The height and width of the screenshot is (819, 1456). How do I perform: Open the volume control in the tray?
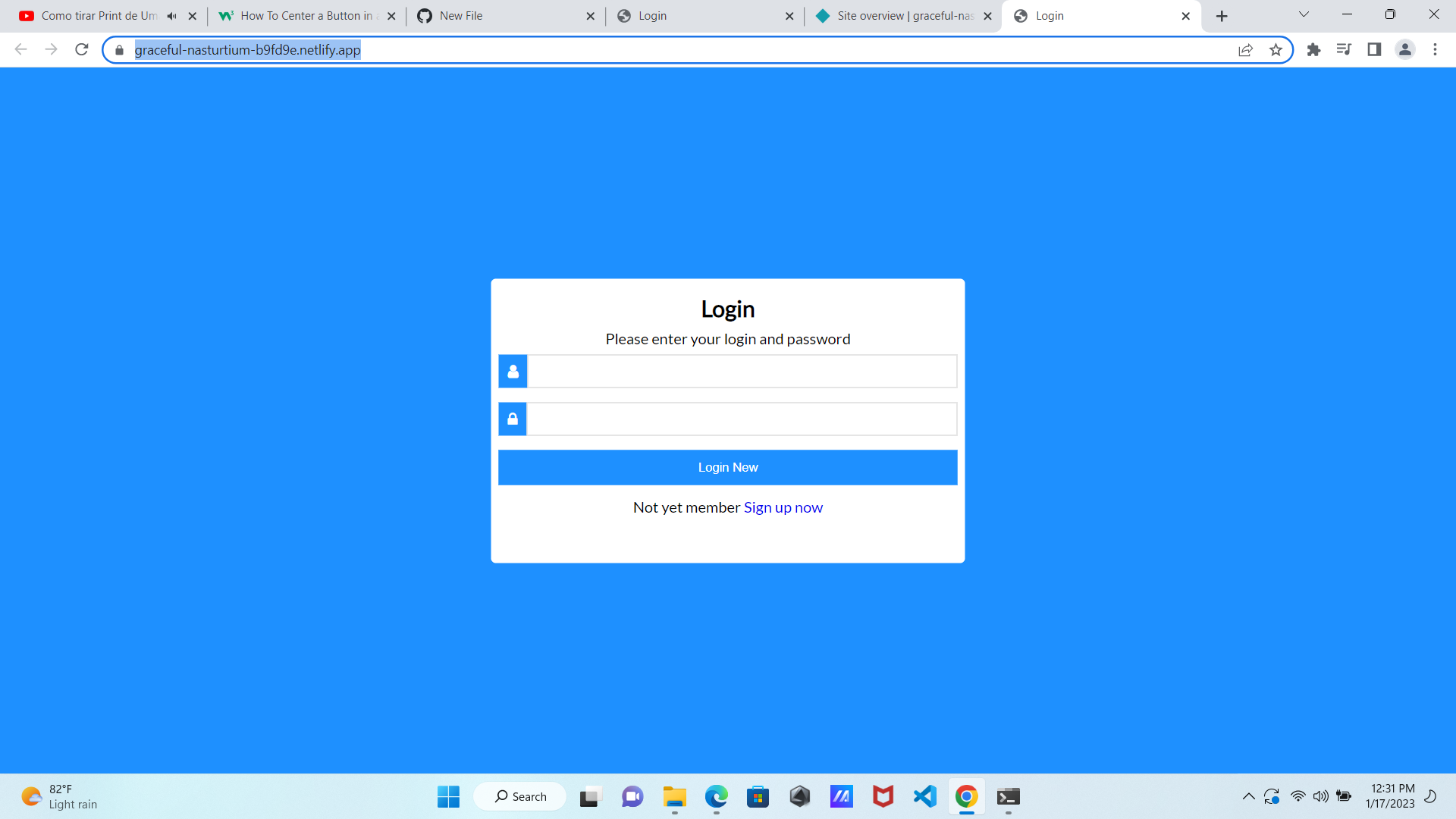coord(1321,796)
